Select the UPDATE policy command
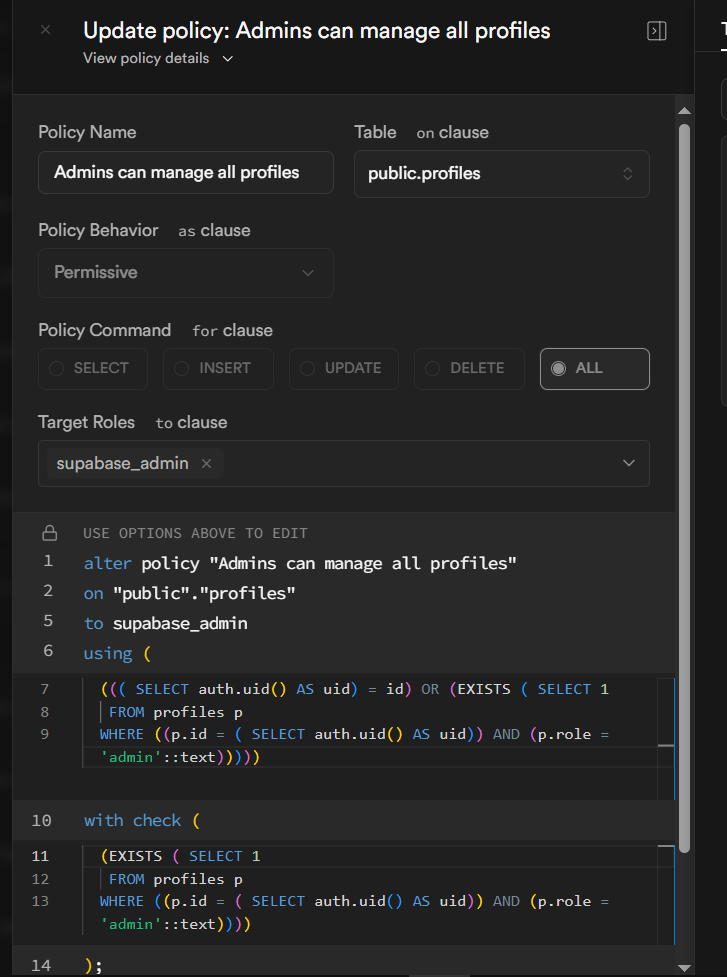Image resolution: width=727 pixels, height=977 pixels. click(344, 369)
